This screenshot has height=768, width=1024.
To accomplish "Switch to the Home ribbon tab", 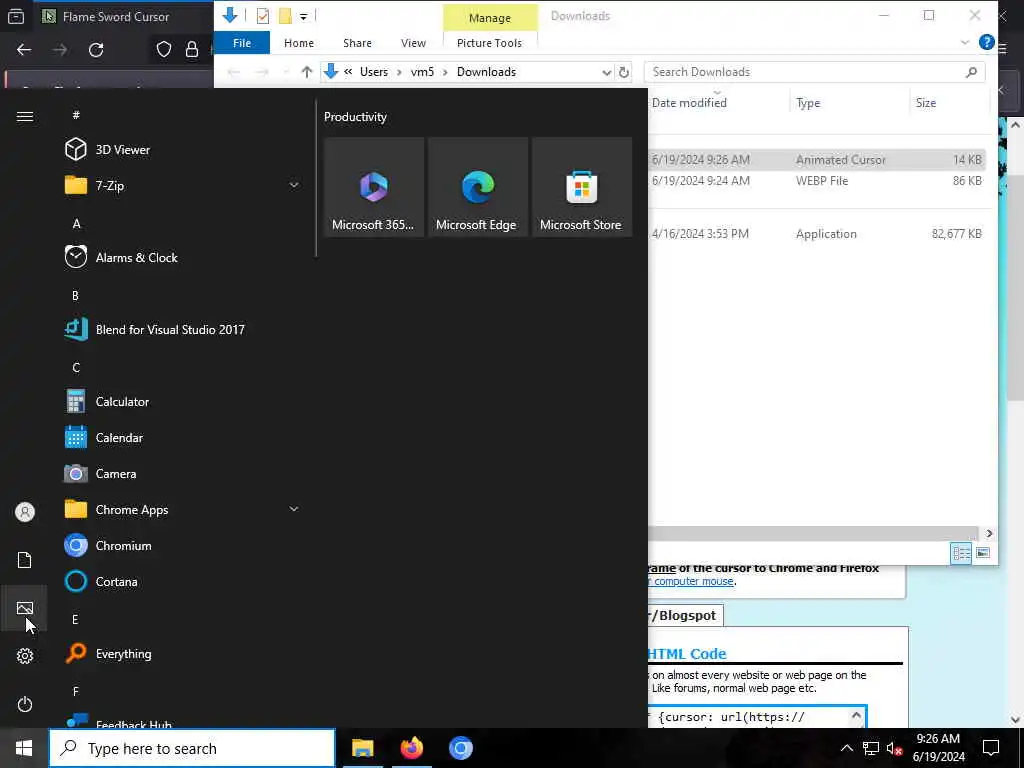I will (298, 43).
